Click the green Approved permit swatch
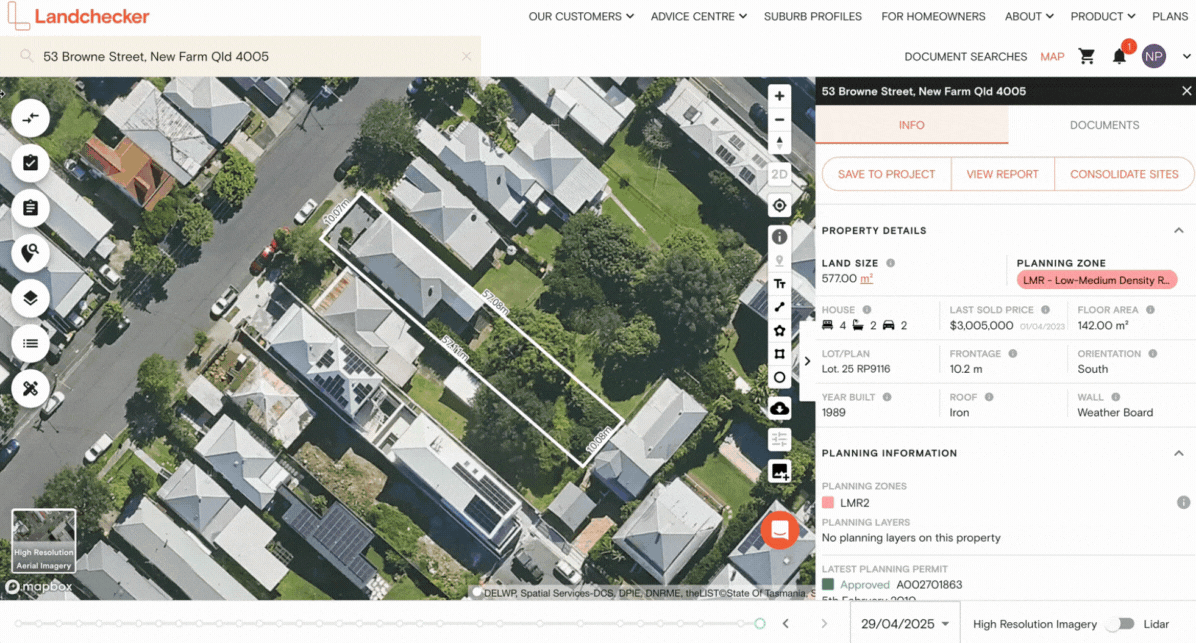Screen dimensions: 1196x643 828,584
